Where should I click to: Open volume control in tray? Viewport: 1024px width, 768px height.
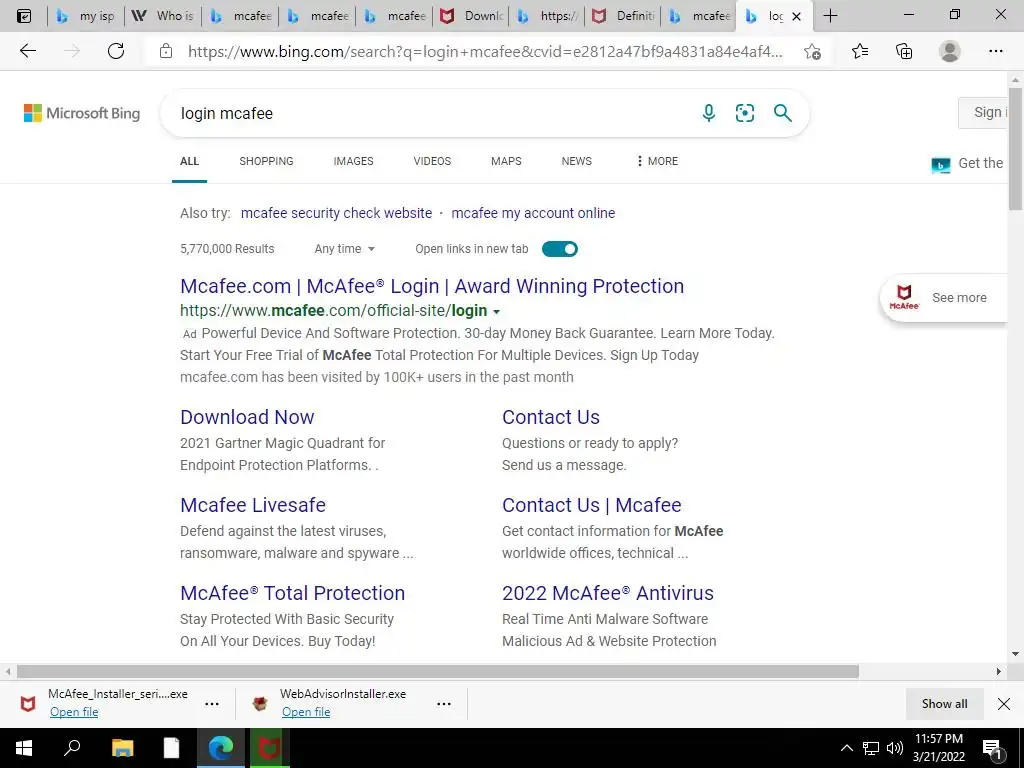point(895,748)
